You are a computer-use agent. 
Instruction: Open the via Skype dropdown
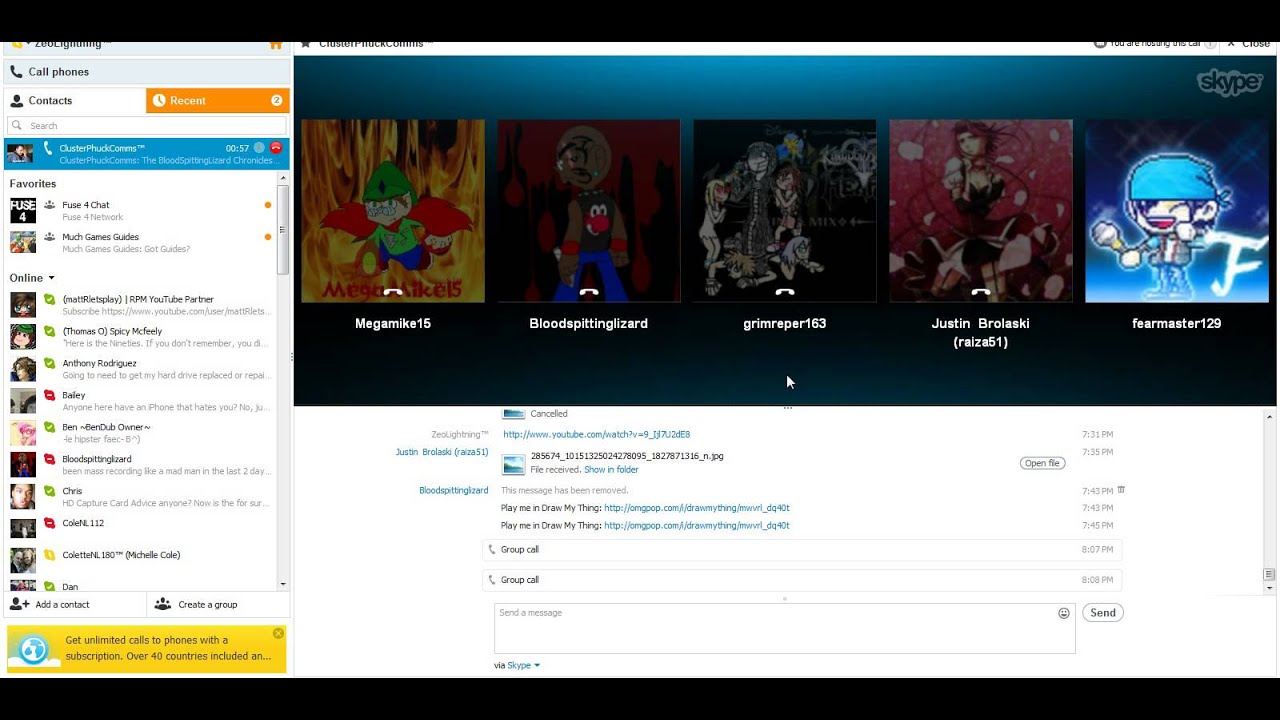pos(523,665)
